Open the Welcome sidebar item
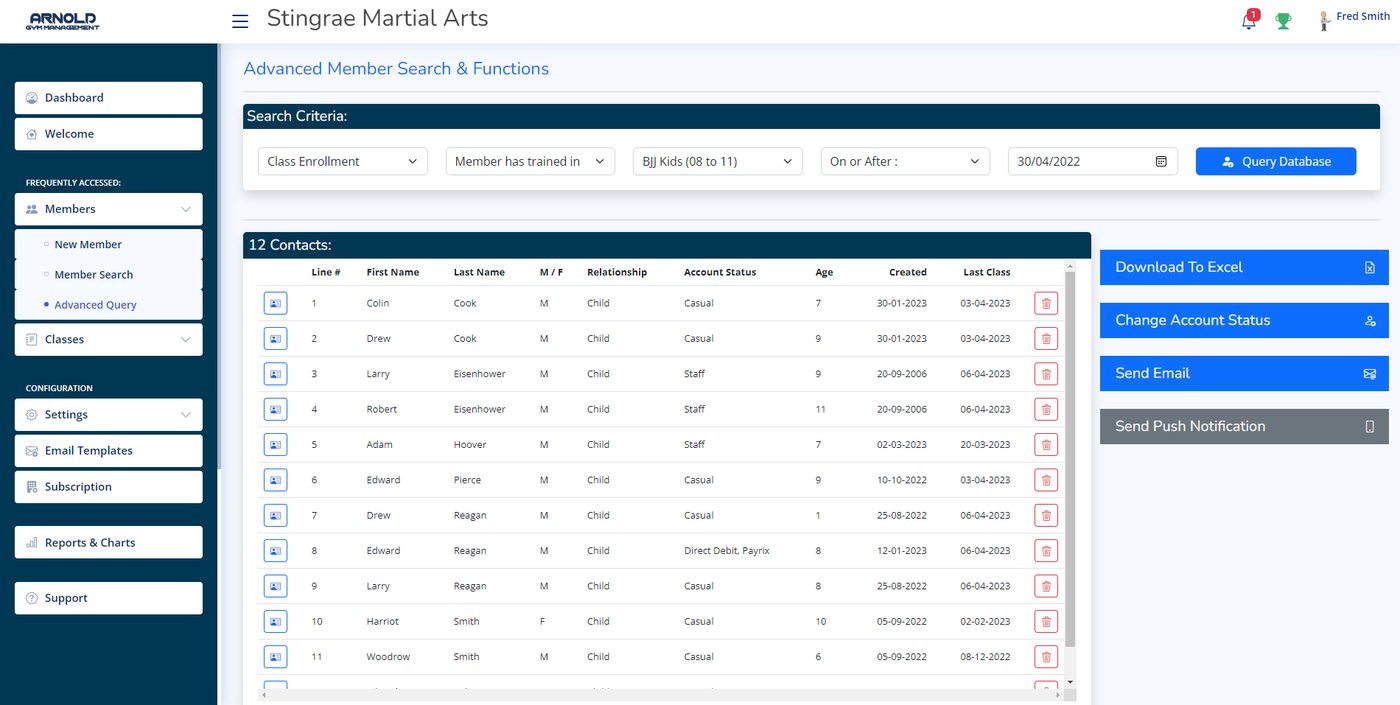 coord(108,134)
